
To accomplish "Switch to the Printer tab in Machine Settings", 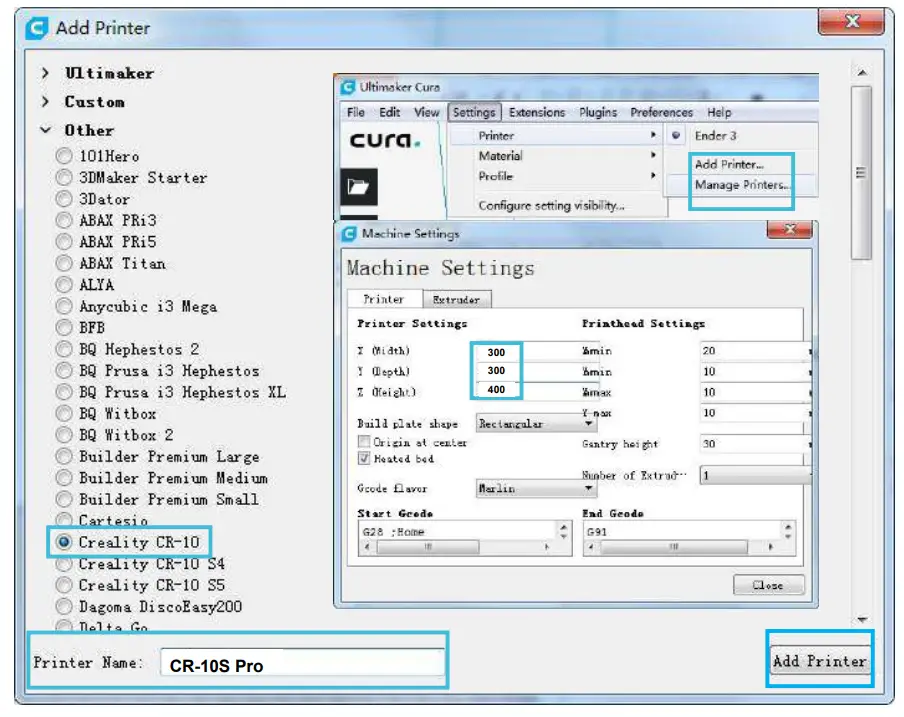I will click(384, 299).
